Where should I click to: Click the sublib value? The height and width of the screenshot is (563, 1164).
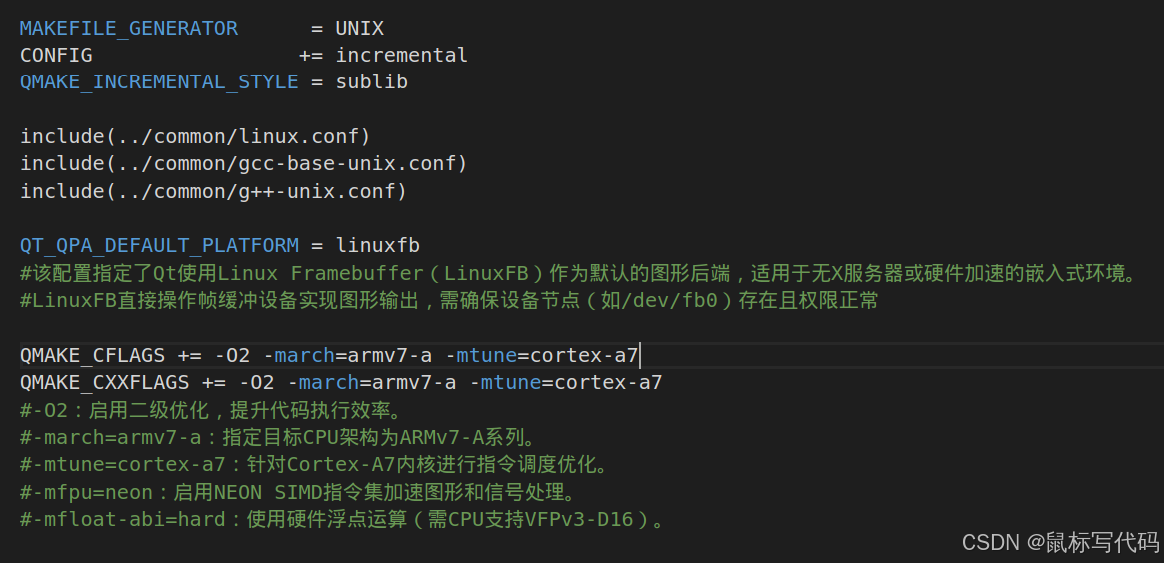(x=371, y=82)
